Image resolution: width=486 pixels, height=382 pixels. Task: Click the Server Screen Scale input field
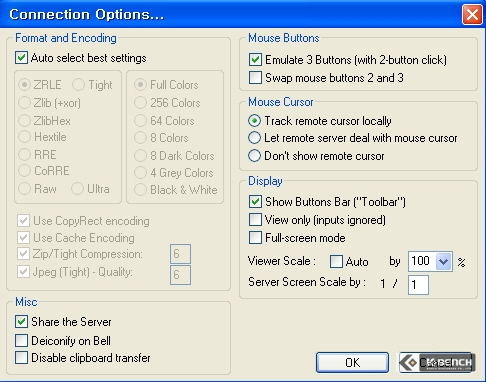[418, 285]
